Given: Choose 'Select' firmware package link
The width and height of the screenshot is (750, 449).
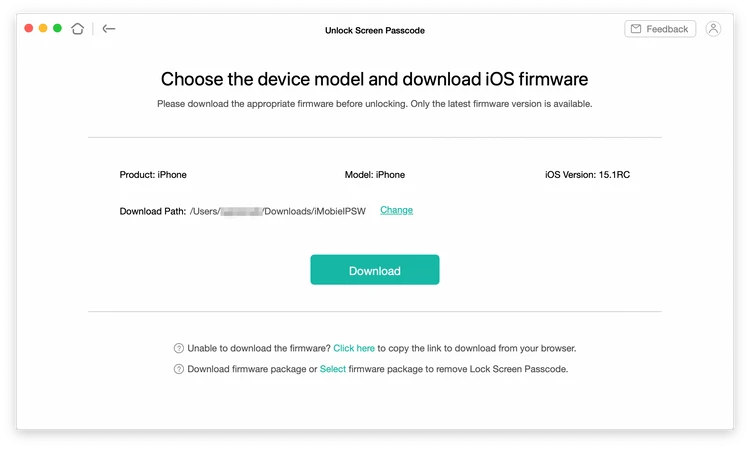Looking at the screenshot, I should (332, 369).
